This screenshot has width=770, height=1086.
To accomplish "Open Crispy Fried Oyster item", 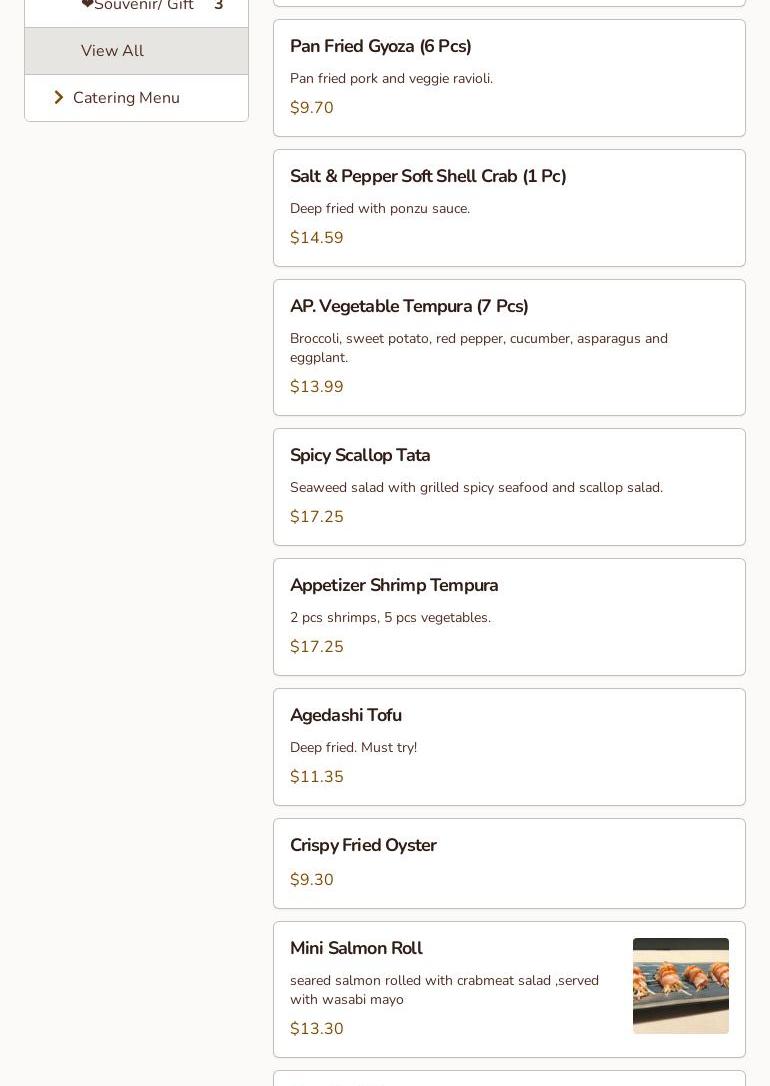I will [363, 846].
